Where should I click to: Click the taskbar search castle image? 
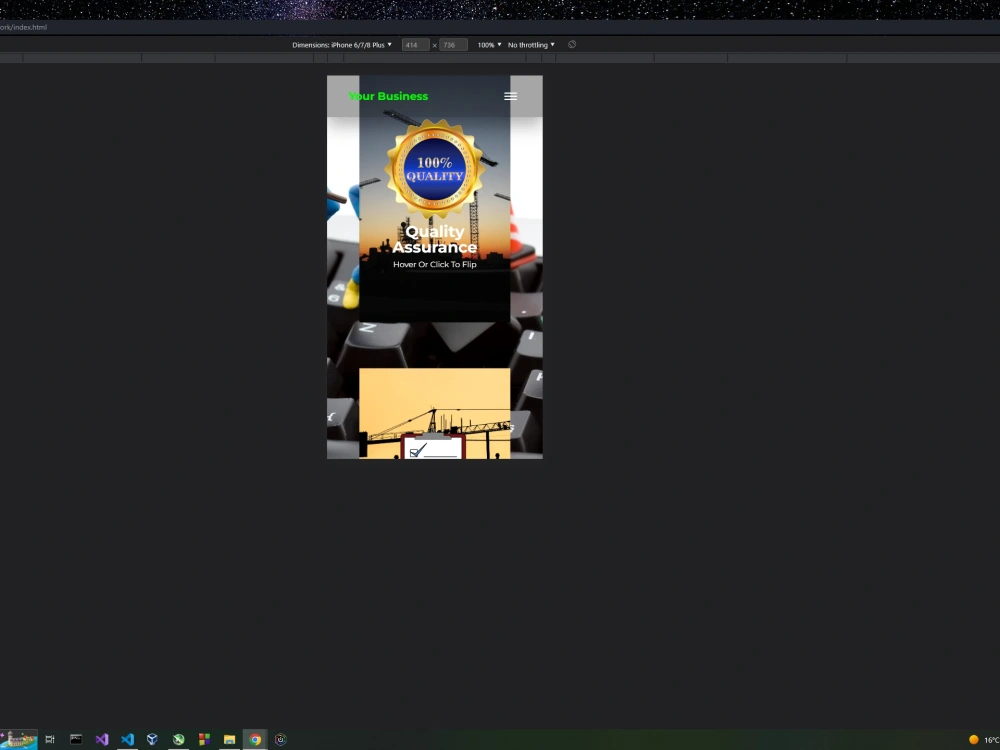coord(19,739)
